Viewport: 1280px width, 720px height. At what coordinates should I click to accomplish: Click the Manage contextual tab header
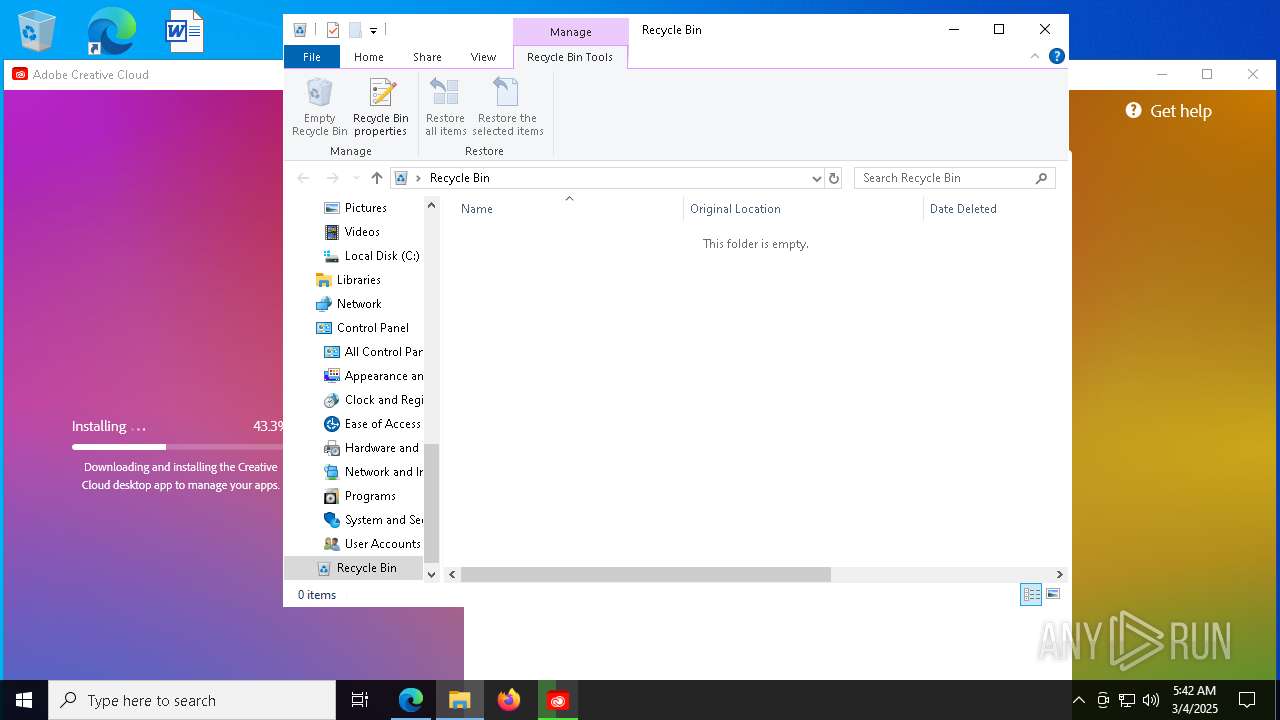[571, 32]
